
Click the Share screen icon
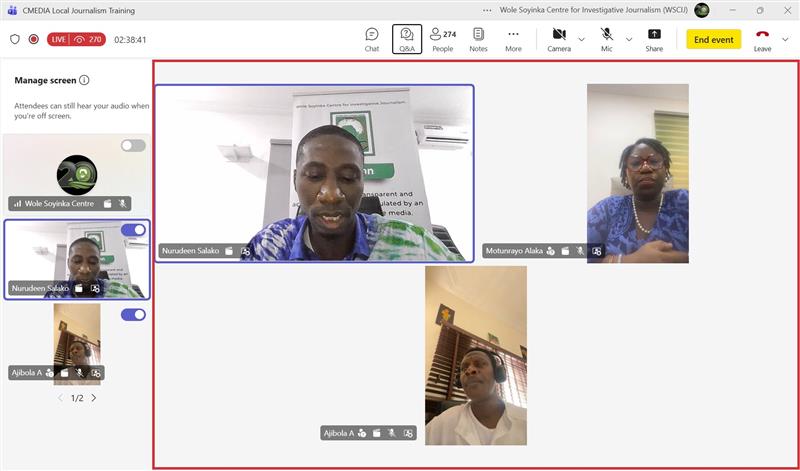point(654,39)
